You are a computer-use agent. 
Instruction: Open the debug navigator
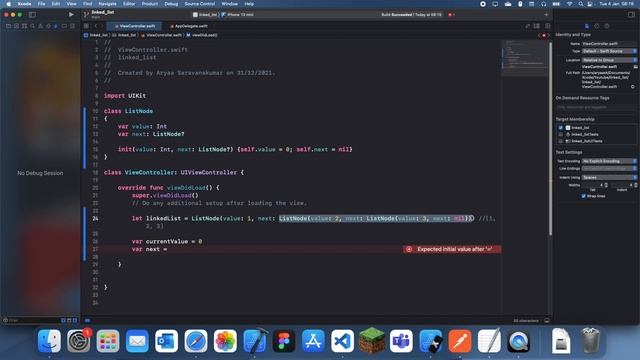tap(56, 26)
